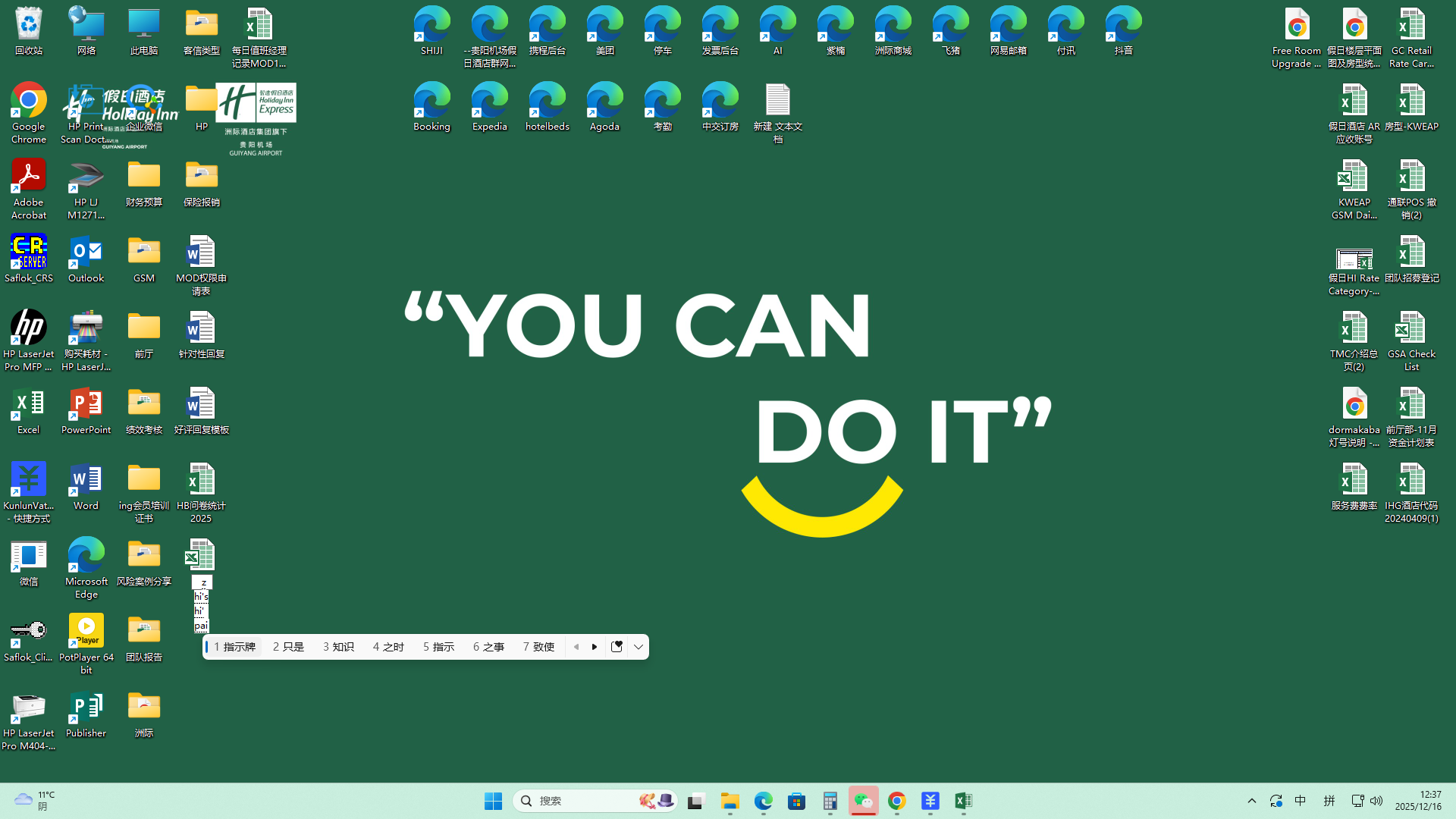1456x819 pixels.
Task: Click the Windows Start button
Action: [493, 801]
